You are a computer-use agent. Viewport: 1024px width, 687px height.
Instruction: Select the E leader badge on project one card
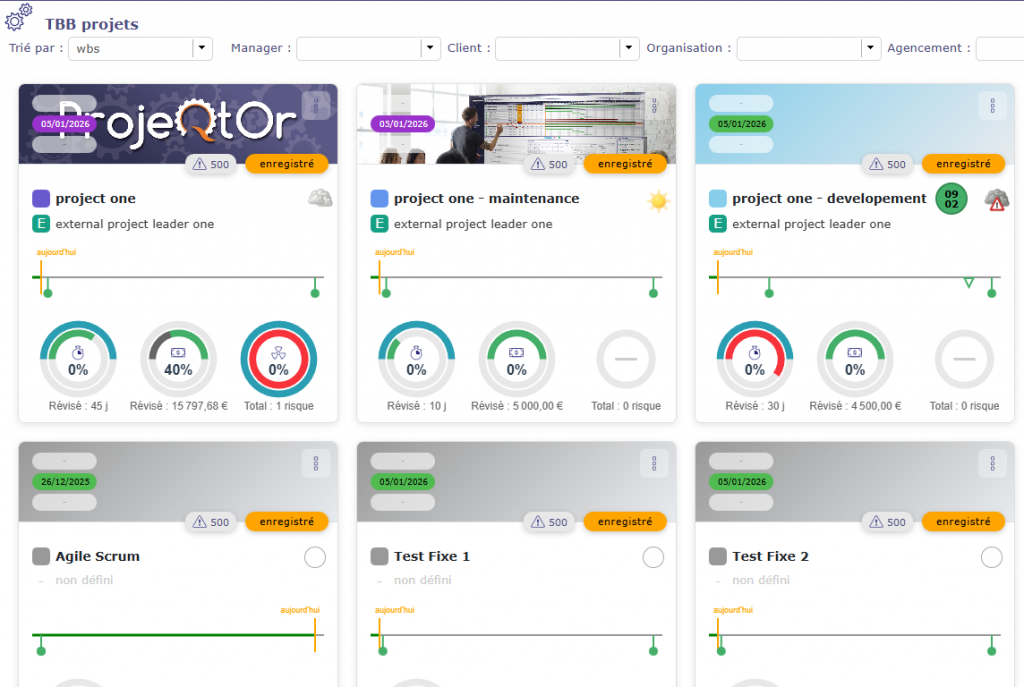[x=41, y=224]
